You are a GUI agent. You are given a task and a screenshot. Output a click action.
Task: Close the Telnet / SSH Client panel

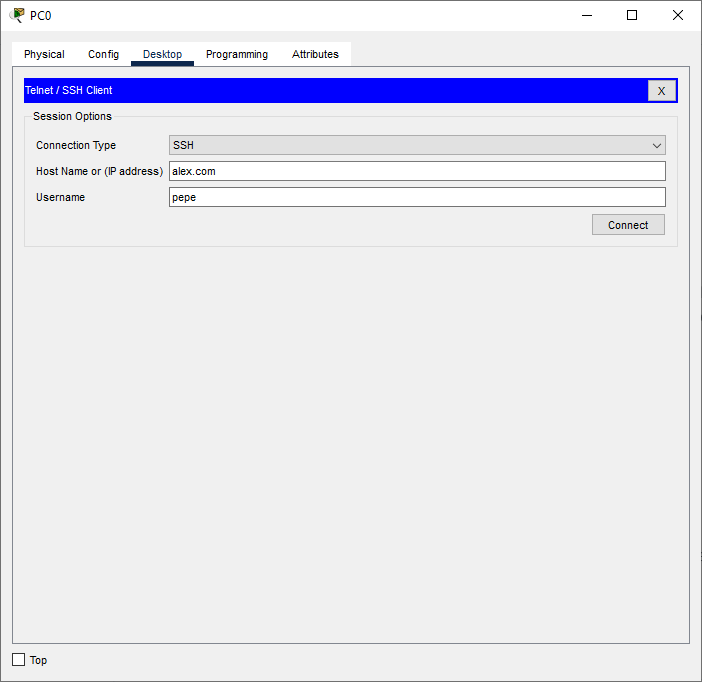tap(661, 91)
